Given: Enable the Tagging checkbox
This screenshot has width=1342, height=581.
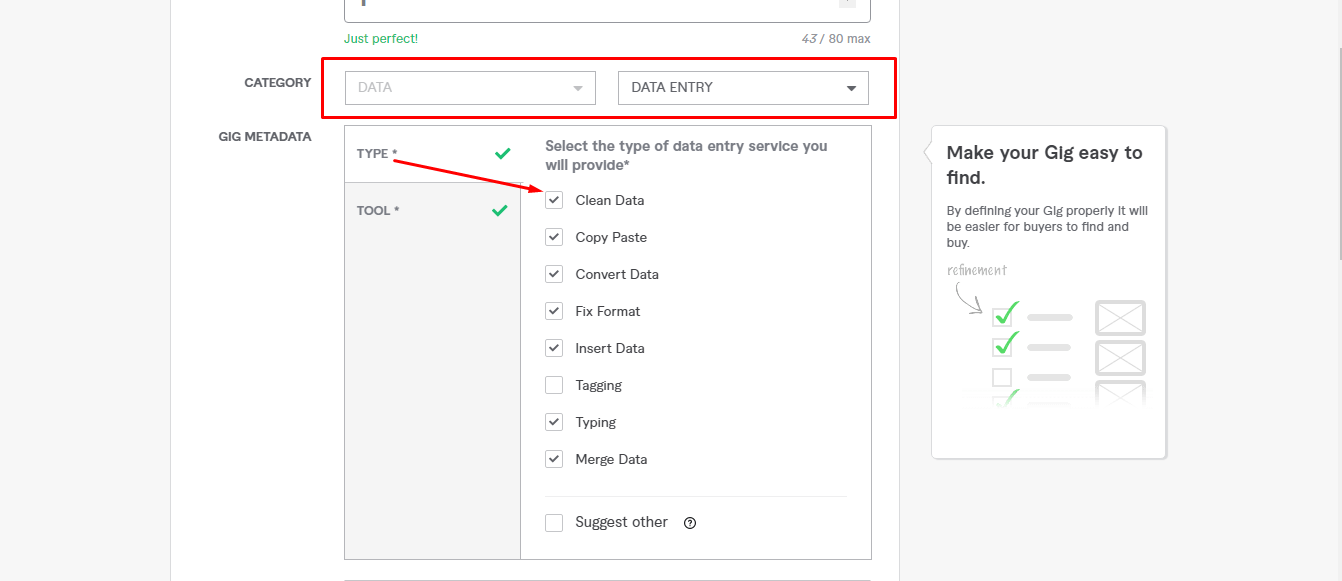Looking at the screenshot, I should [554, 385].
